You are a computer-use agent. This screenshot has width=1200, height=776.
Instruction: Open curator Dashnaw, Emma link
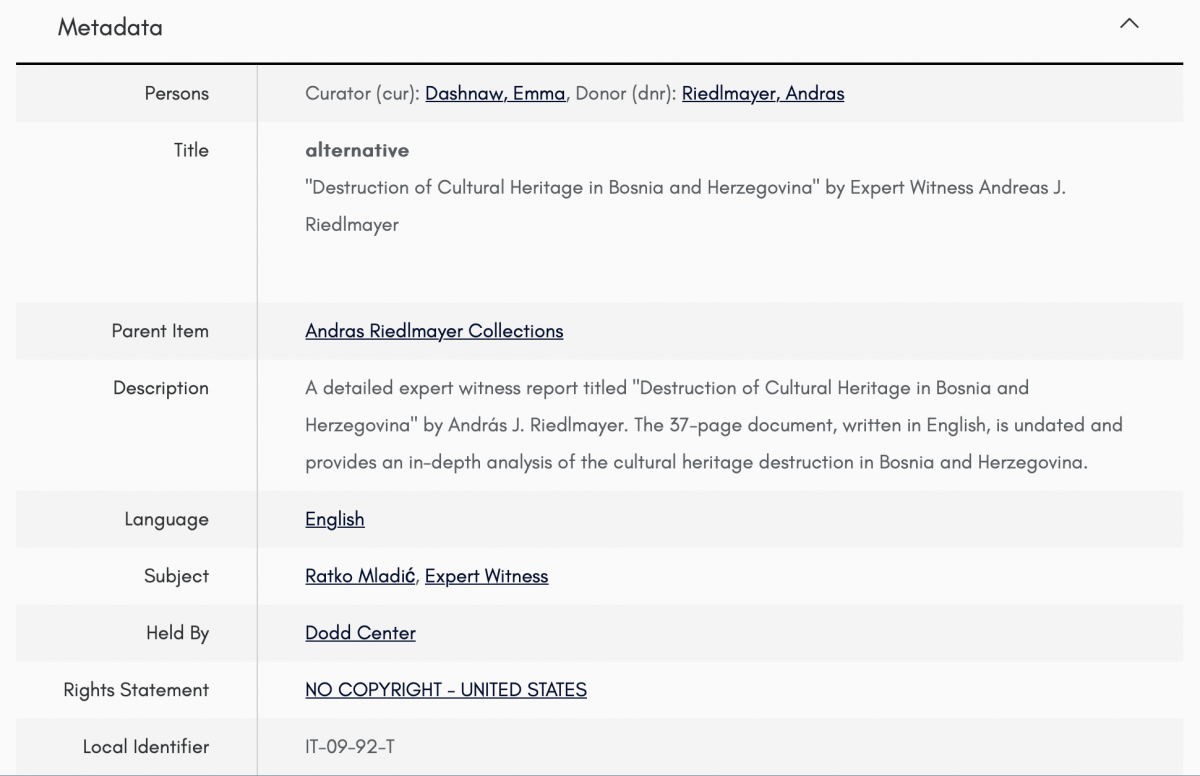coord(495,94)
